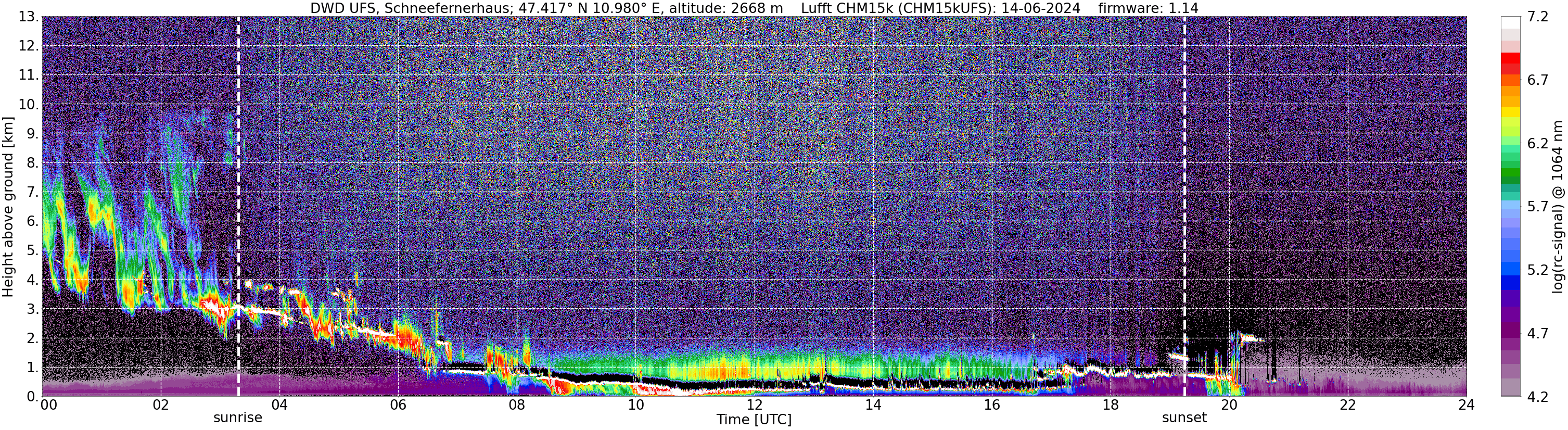
Task: Click the "firmware: 1.14" text in title
Action: pos(1149,8)
